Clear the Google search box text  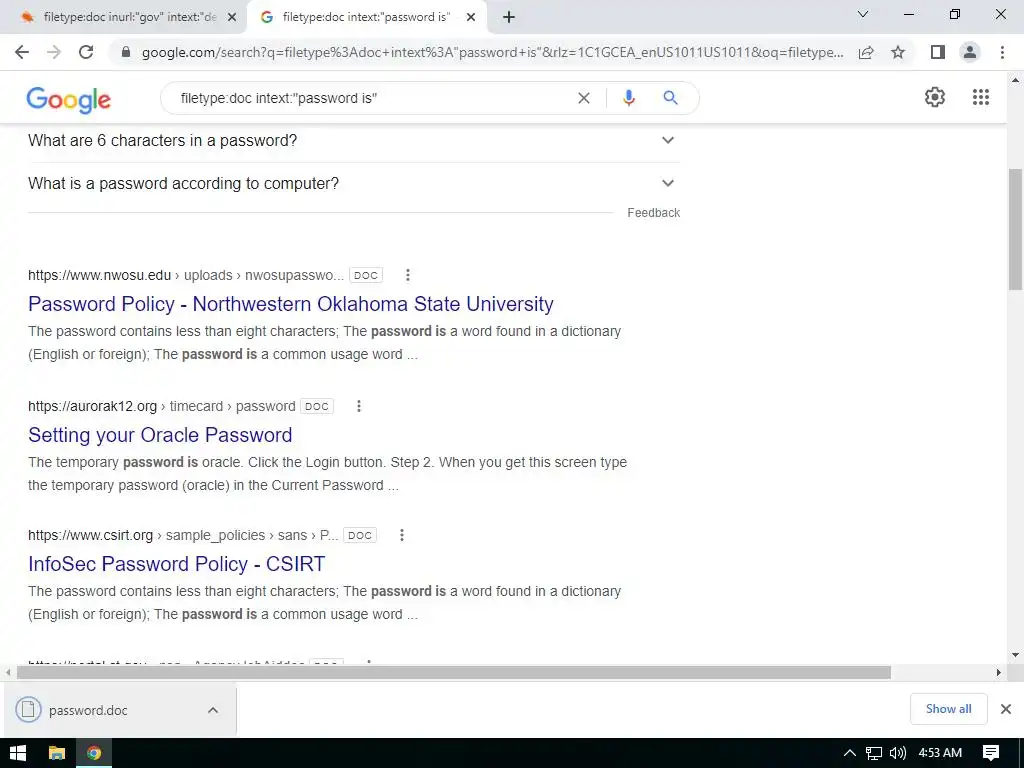(584, 98)
